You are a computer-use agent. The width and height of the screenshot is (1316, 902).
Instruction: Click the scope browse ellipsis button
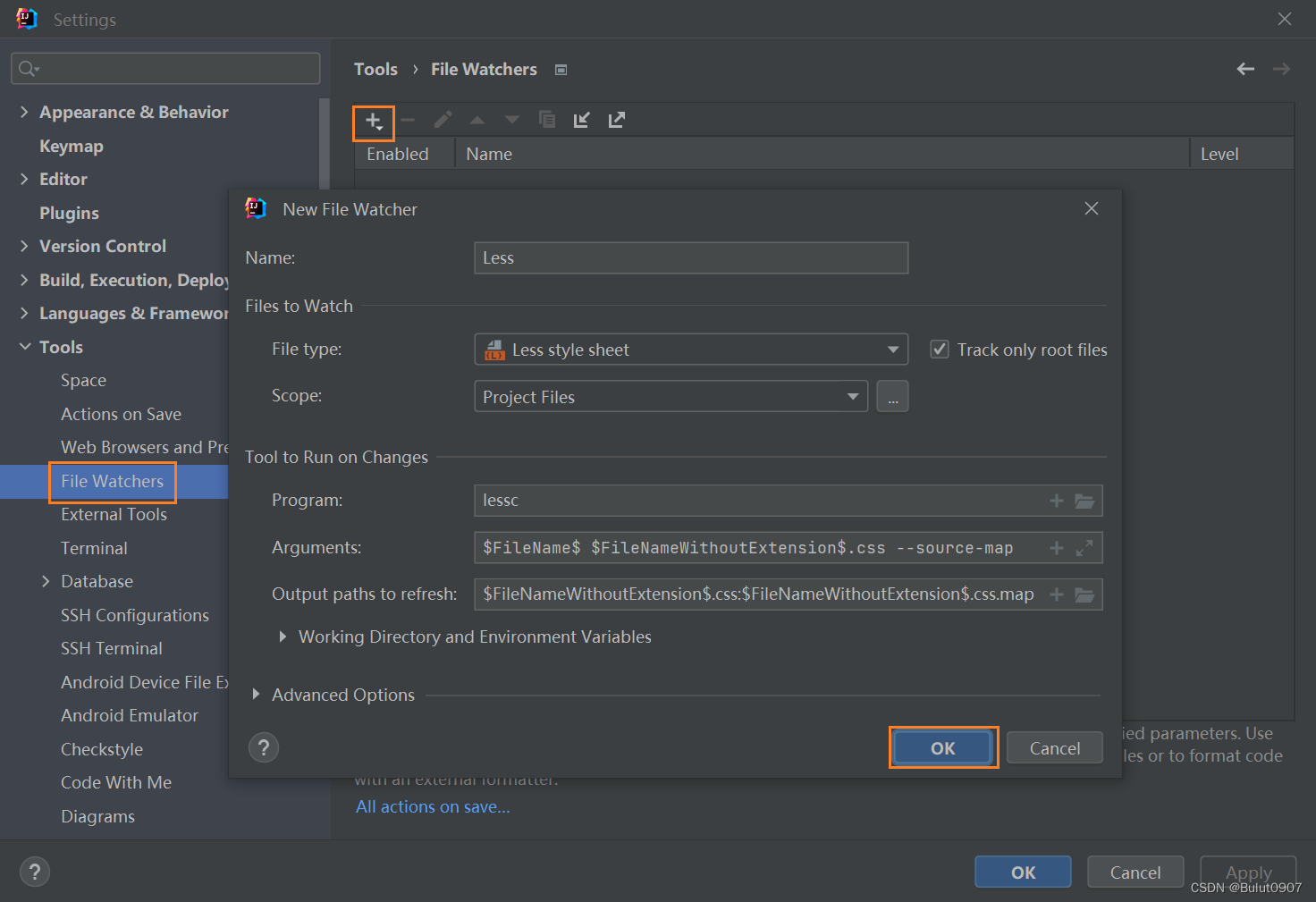892,396
